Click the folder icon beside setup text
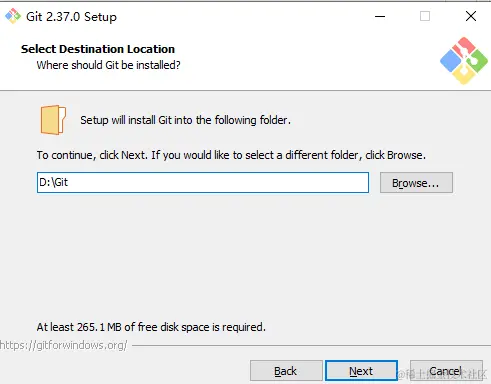This screenshot has height=384, width=491. [53, 120]
